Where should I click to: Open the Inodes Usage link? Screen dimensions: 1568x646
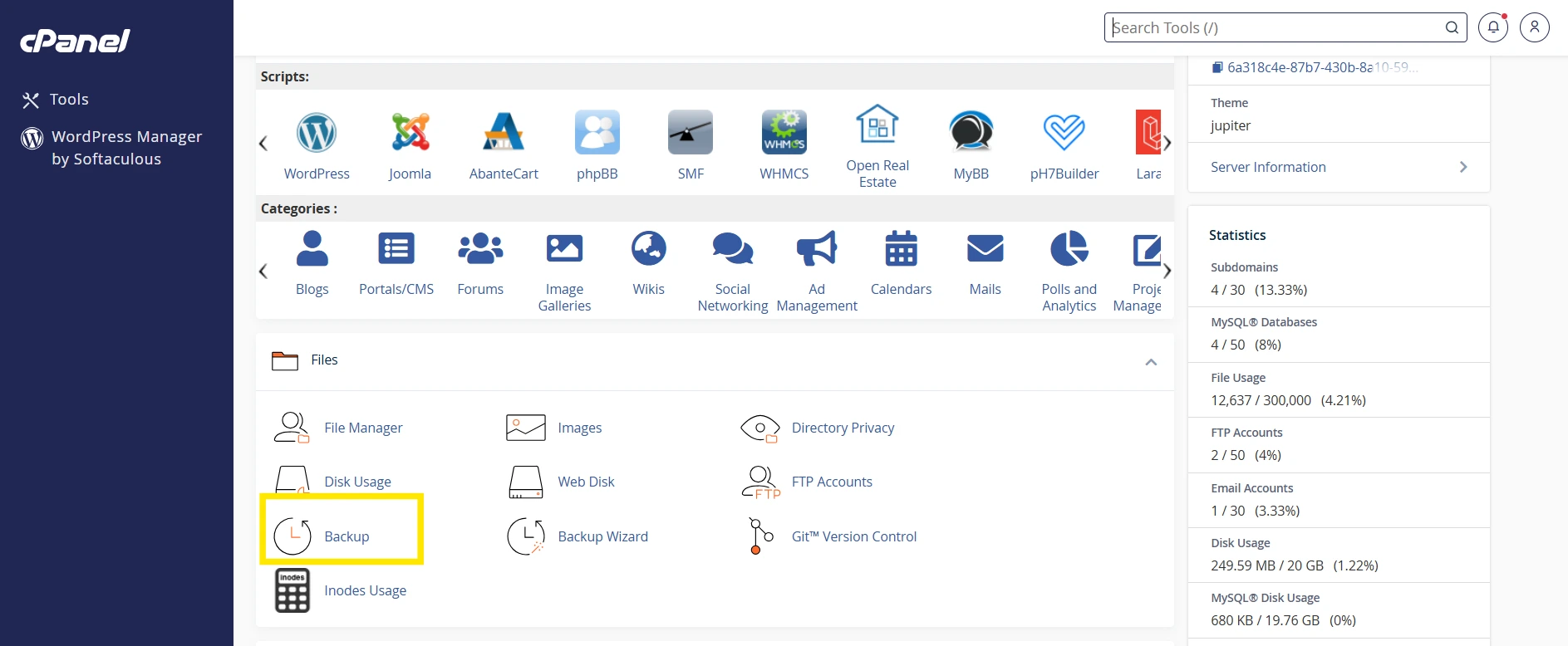[365, 590]
